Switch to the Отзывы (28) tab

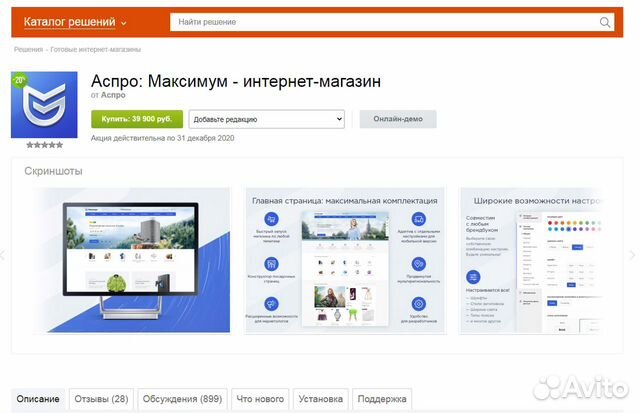[101, 399]
